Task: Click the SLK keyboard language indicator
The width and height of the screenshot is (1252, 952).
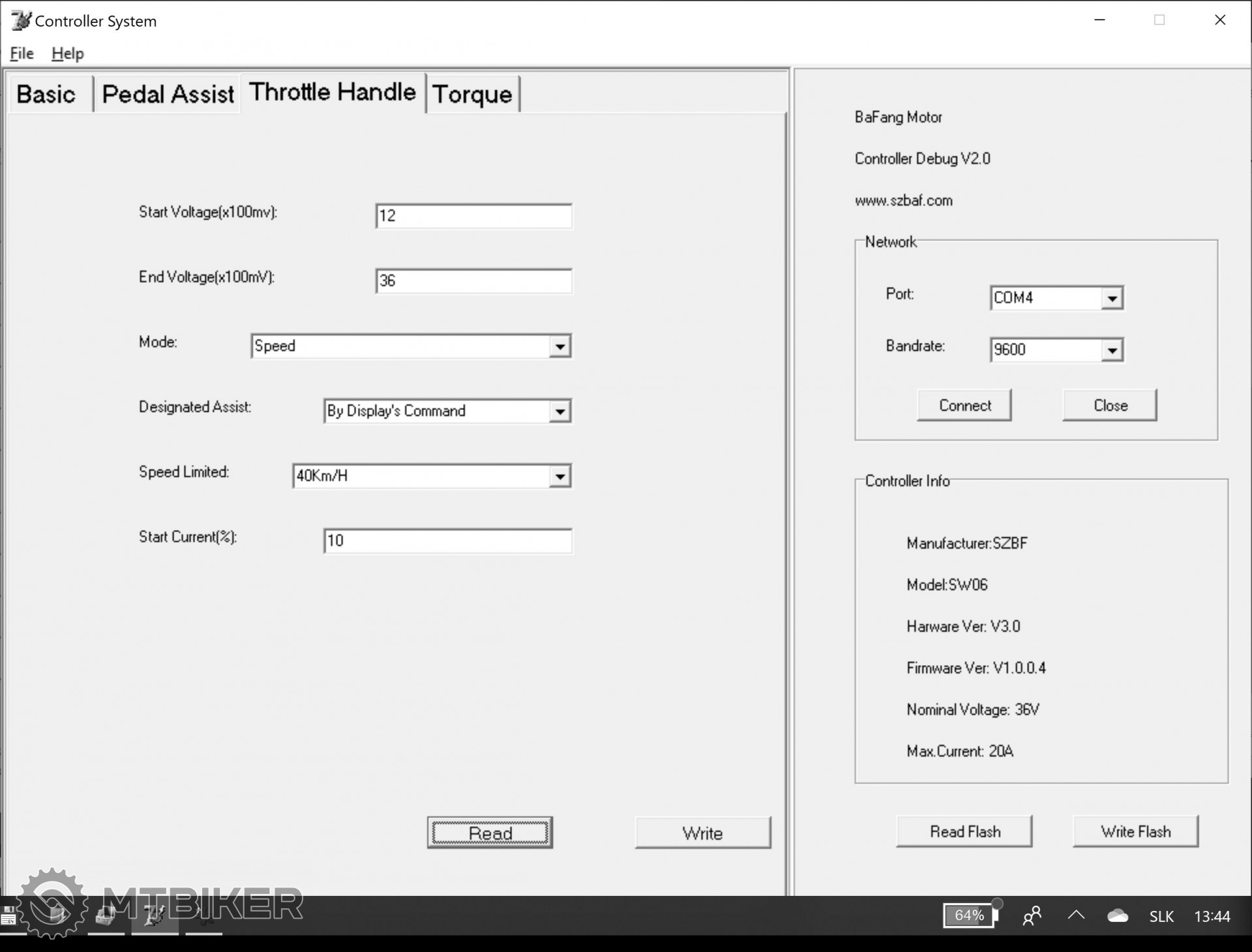Action: click(1161, 916)
